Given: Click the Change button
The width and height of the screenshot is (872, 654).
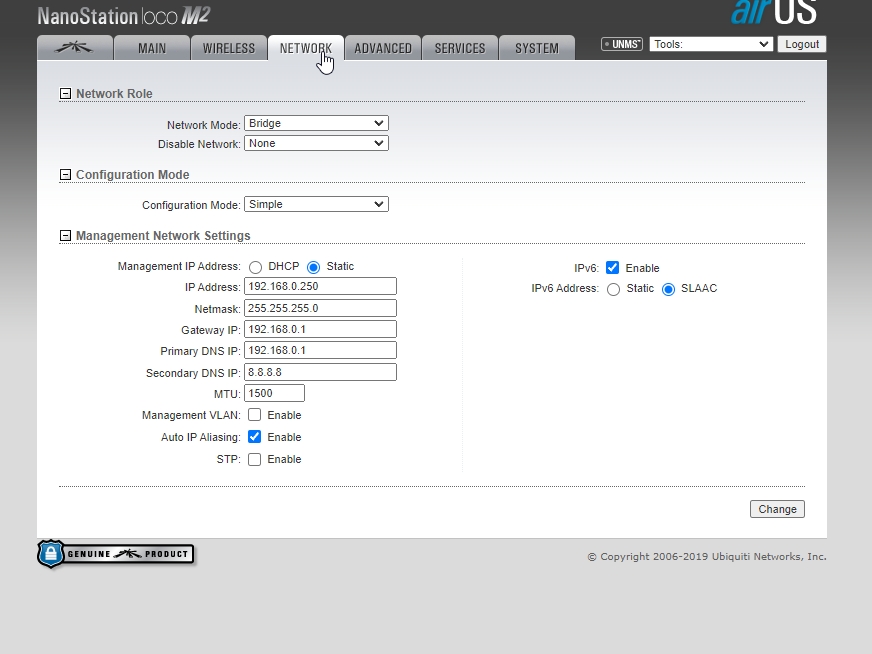Looking at the screenshot, I should point(777,509).
